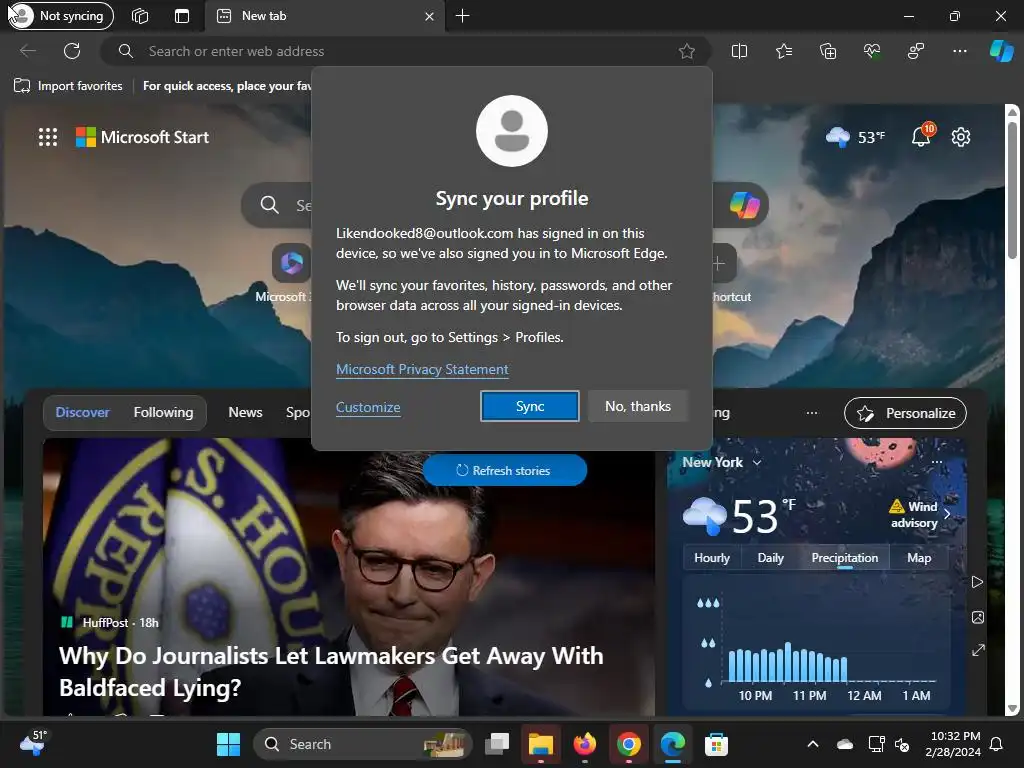This screenshot has height=768, width=1024.
Task: Open Copilot sidebar icon
Action: 1001,51
